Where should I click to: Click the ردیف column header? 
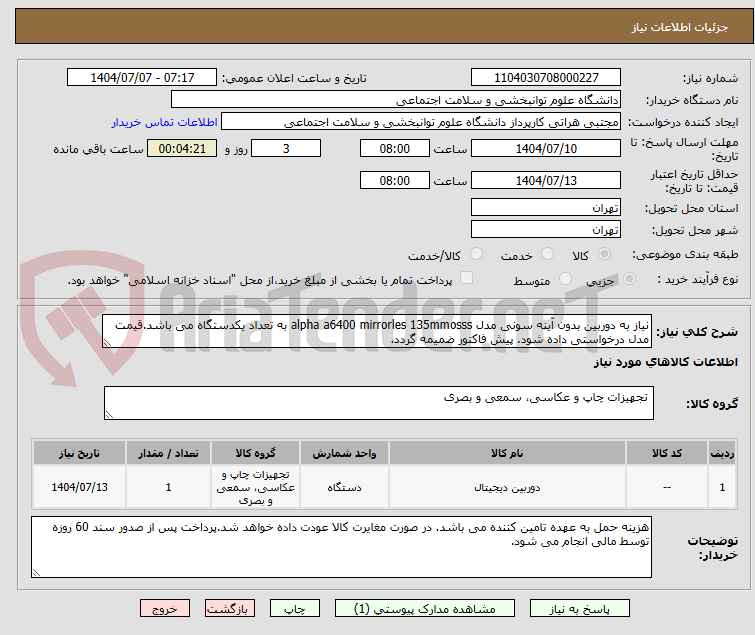pos(722,453)
